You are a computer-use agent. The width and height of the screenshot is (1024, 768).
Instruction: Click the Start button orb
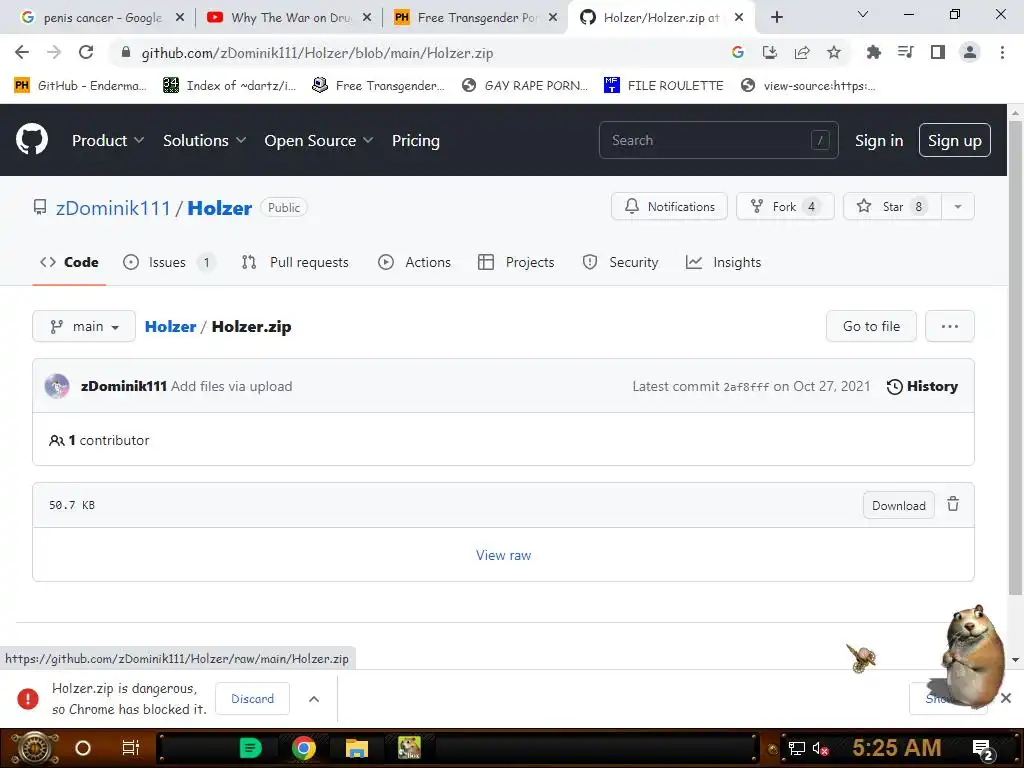point(35,748)
